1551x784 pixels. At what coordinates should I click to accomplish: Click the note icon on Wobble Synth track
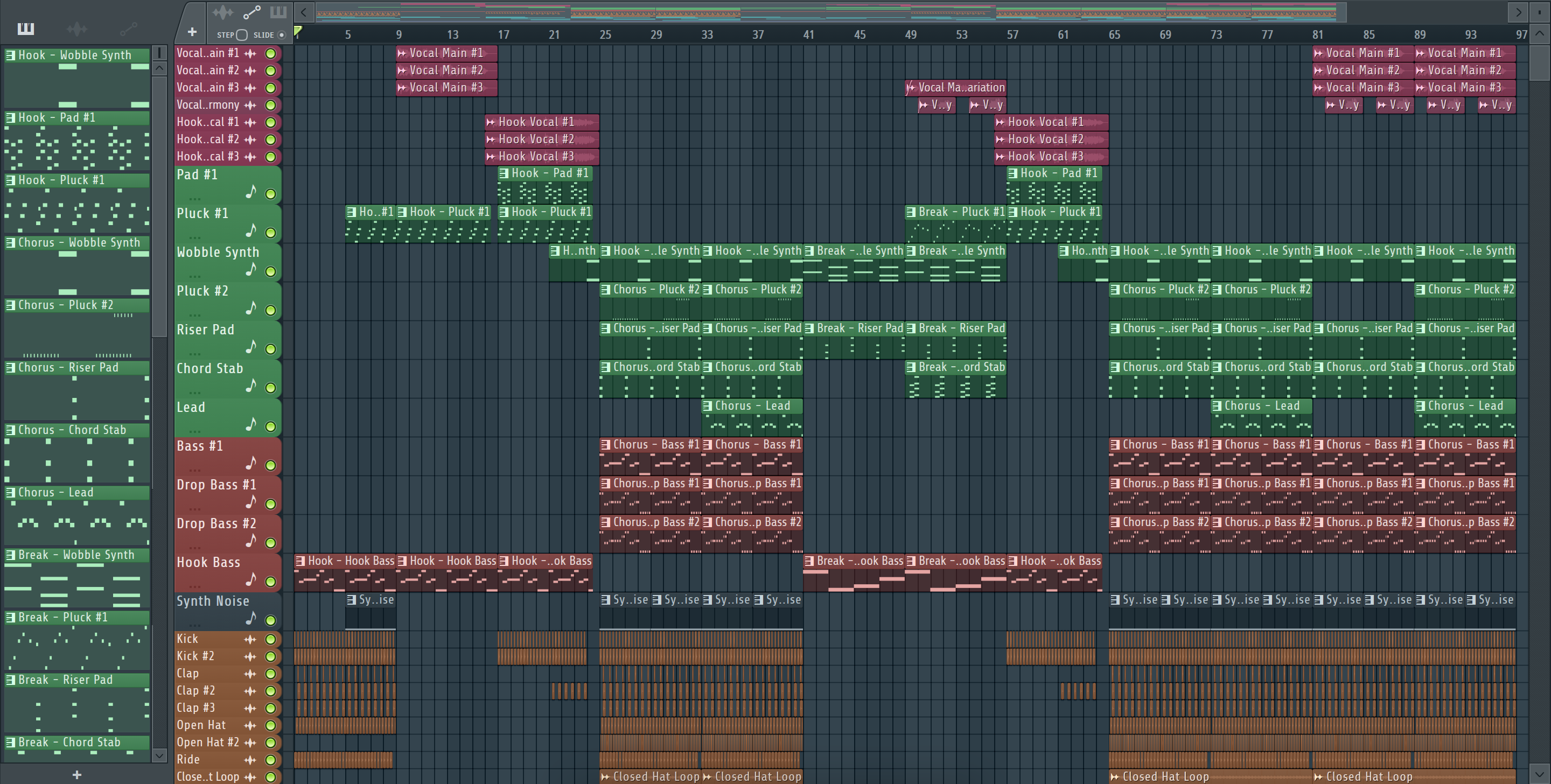click(x=251, y=269)
